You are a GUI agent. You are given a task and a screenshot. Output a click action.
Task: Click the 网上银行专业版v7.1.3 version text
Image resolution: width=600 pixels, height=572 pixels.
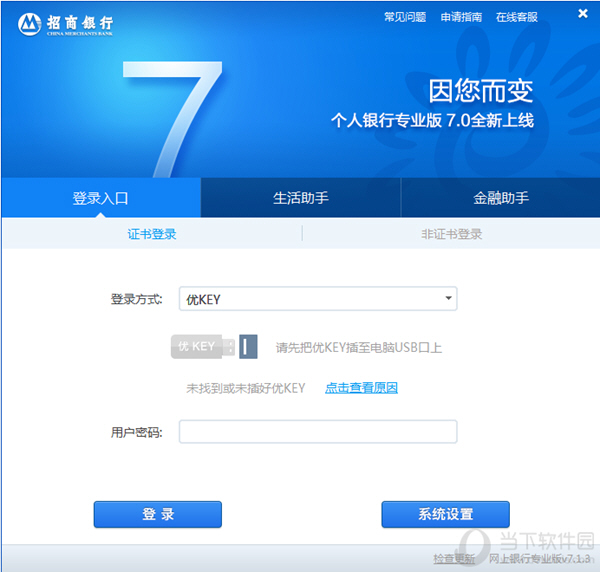coord(539,559)
